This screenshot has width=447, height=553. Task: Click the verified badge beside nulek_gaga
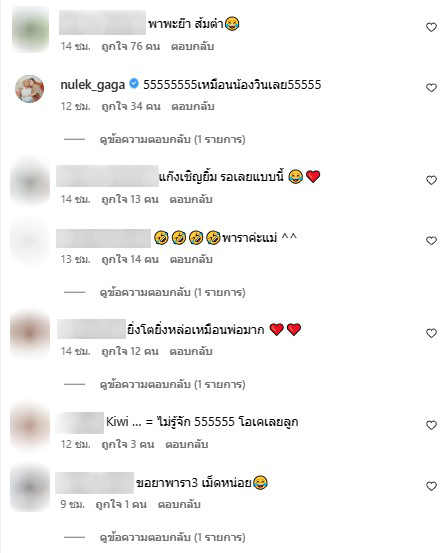134,84
